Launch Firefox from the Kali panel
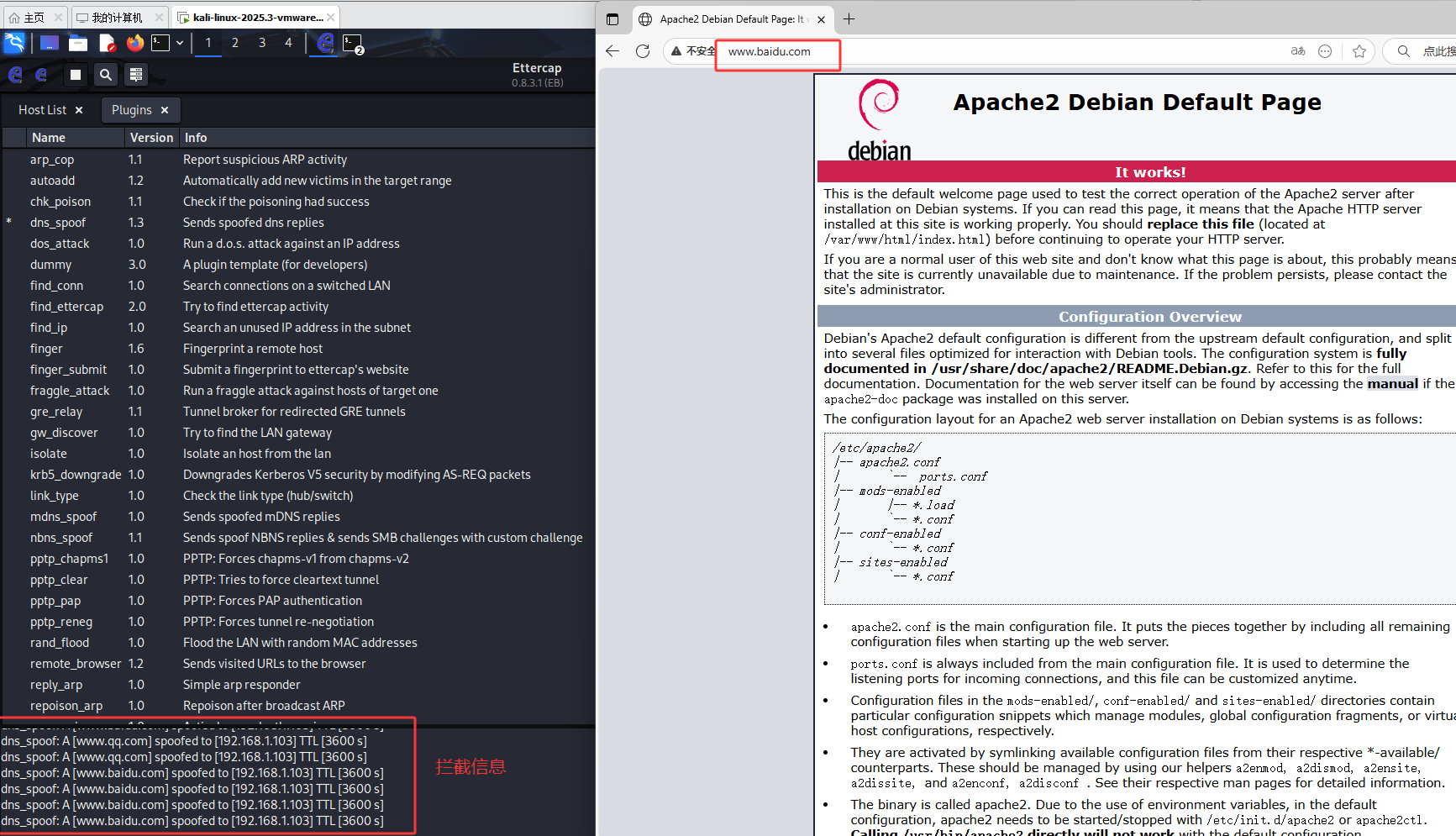The height and width of the screenshot is (836, 1456). [x=134, y=43]
